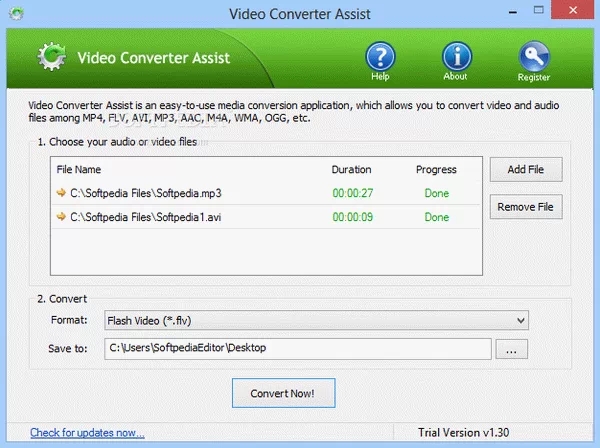Click the 00:00:27 duration value
The width and height of the screenshot is (600, 448).
click(x=352, y=193)
